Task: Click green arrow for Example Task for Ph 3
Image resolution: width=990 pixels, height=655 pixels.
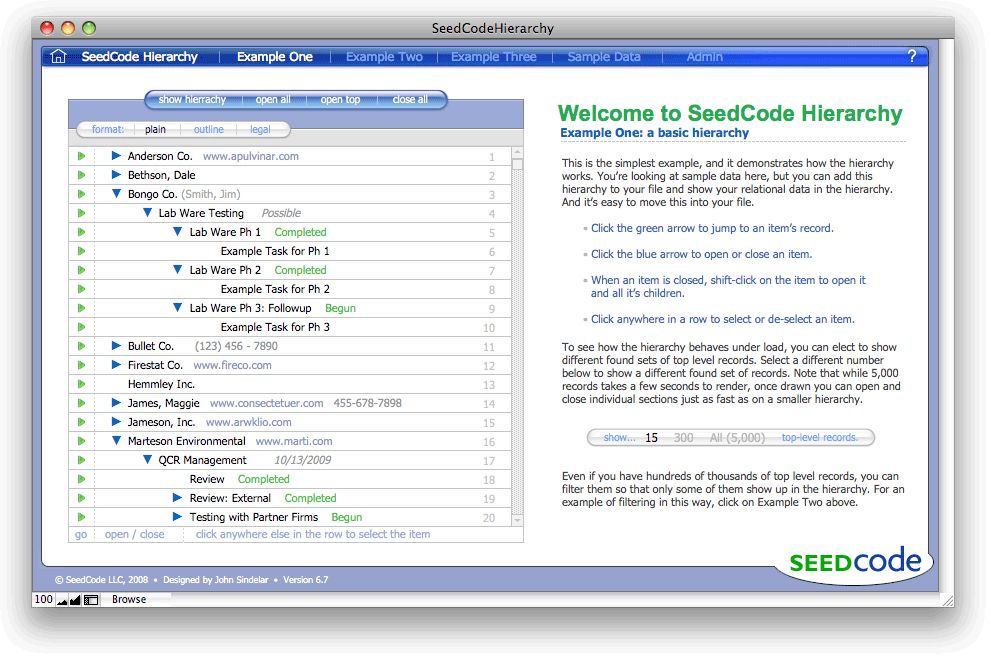Action: [81, 327]
